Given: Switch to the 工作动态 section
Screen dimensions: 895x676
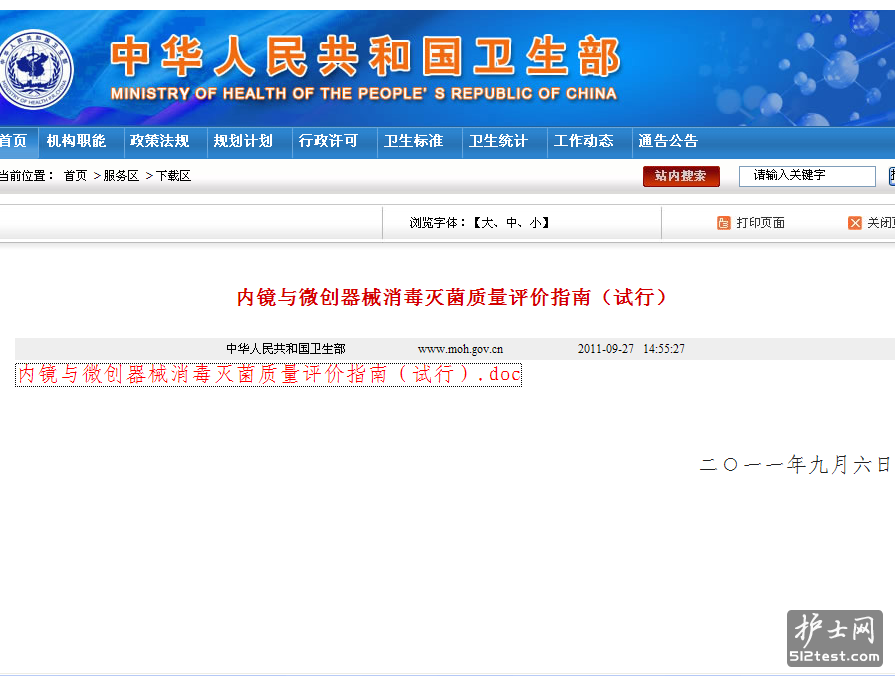Looking at the screenshot, I should pyautogui.click(x=584, y=141).
